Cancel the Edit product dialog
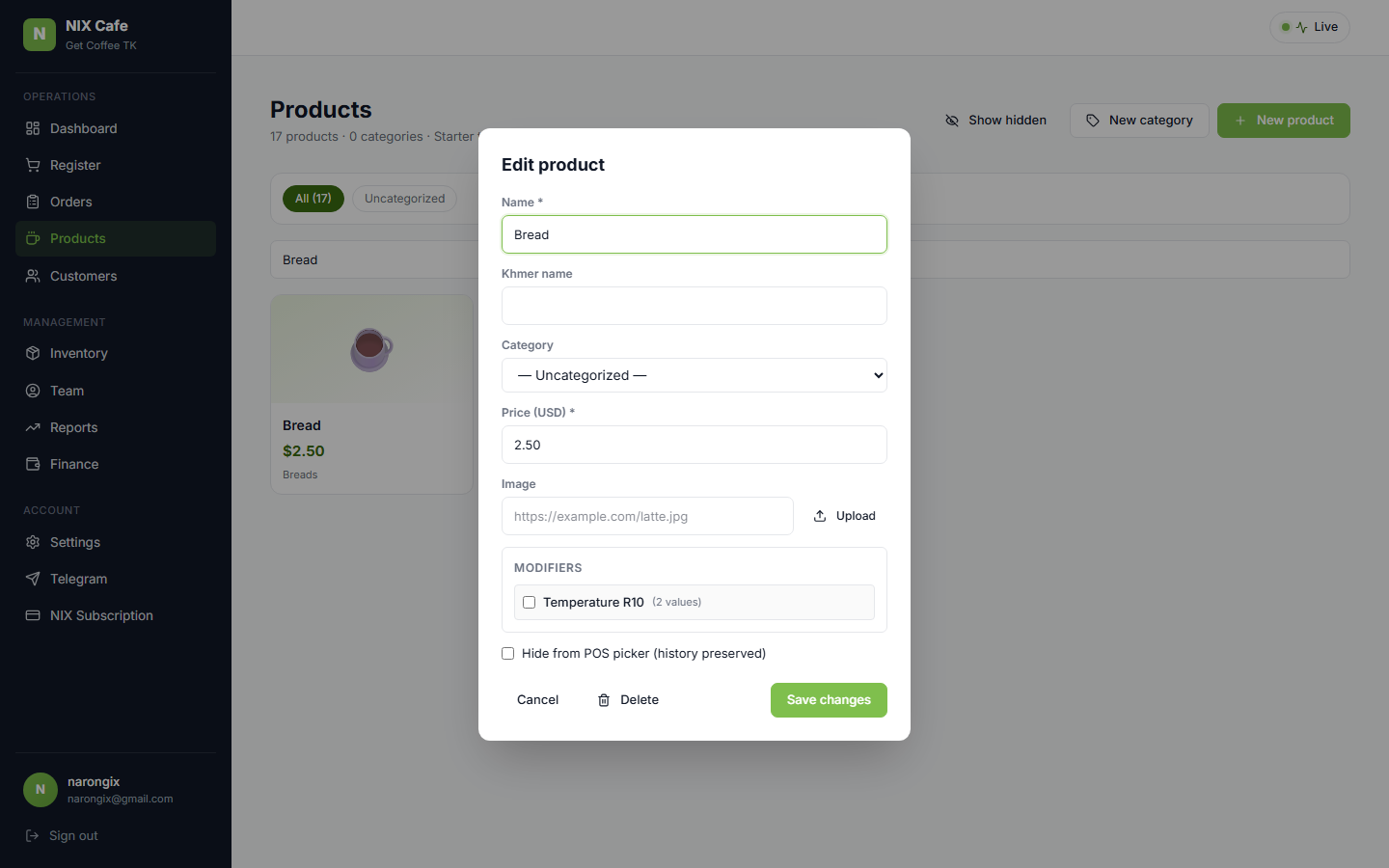The width and height of the screenshot is (1389, 868). click(x=537, y=700)
